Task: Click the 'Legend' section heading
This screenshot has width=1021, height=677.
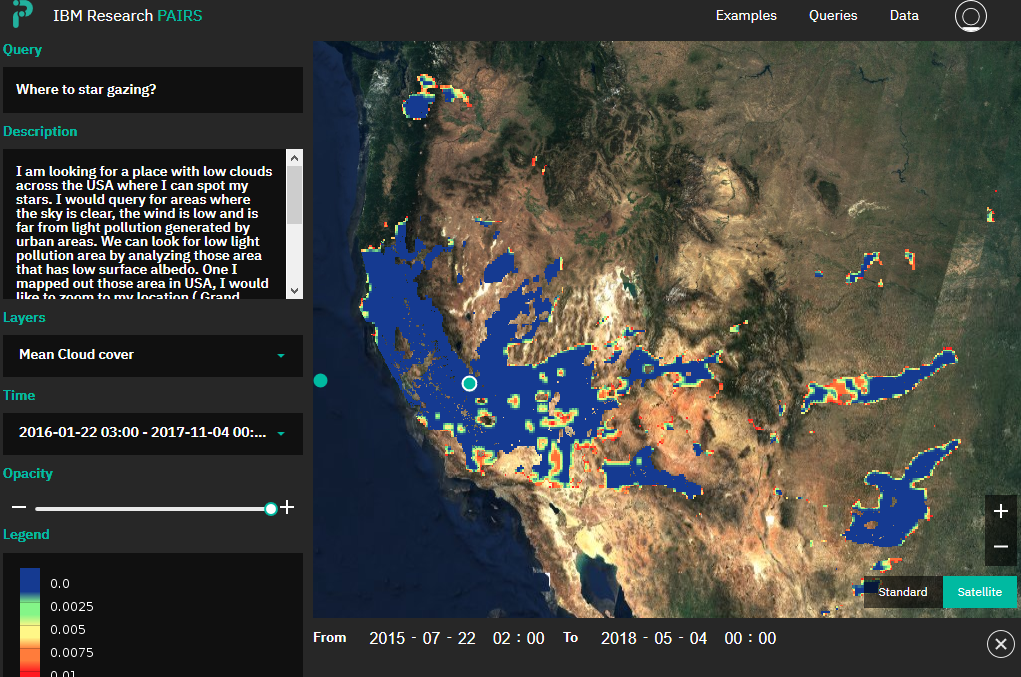Action: (x=26, y=534)
